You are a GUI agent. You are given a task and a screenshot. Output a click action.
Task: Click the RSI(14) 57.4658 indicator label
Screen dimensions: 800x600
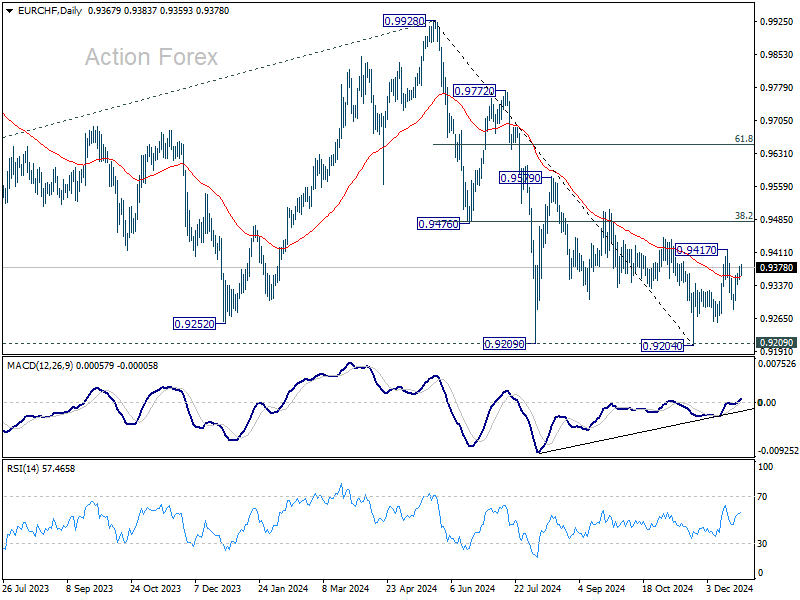pos(41,469)
